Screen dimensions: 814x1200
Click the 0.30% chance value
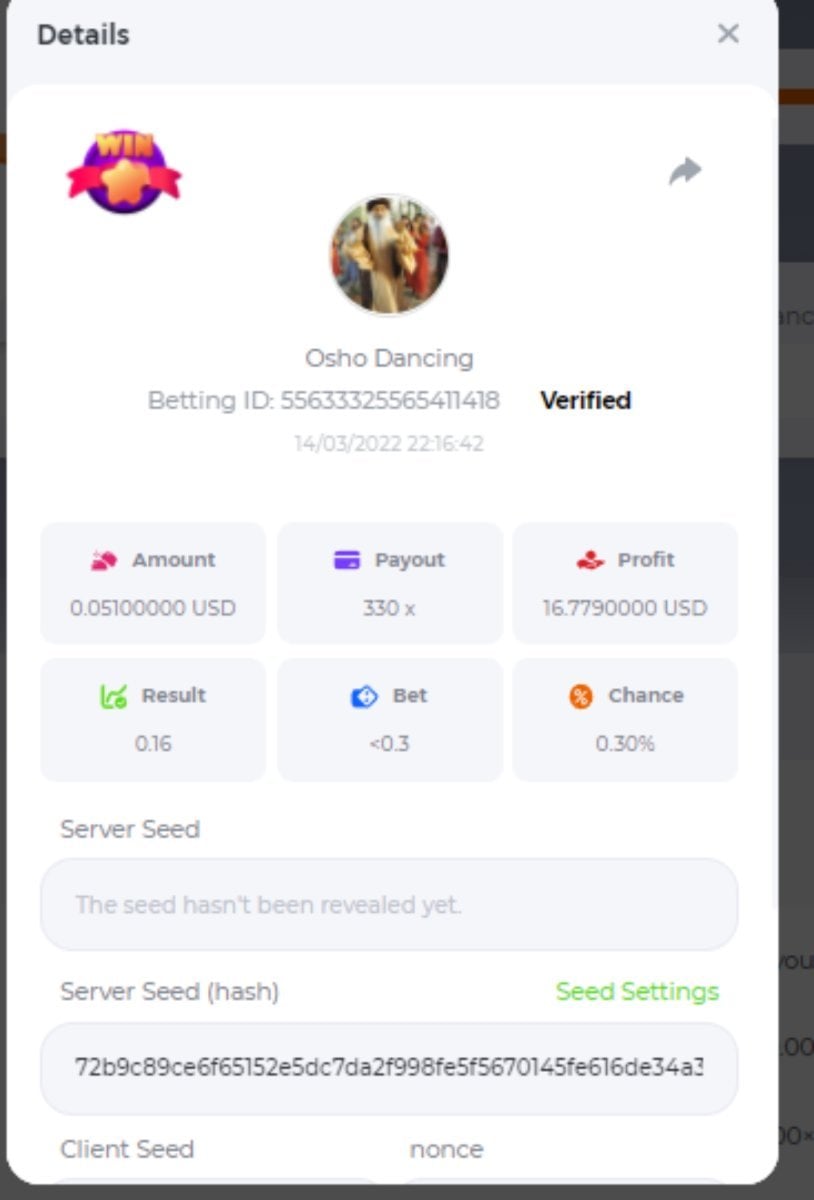(625, 743)
